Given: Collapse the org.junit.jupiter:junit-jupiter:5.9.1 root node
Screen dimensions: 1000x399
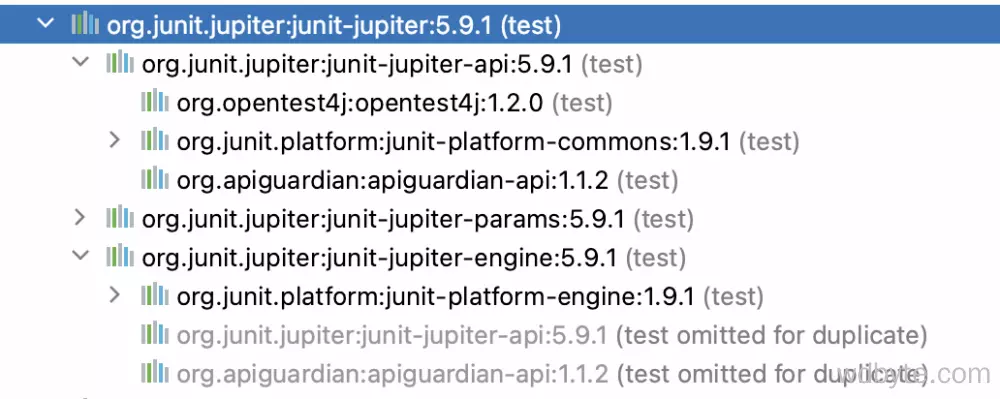Looking at the screenshot, I should (x=45, y=24).
